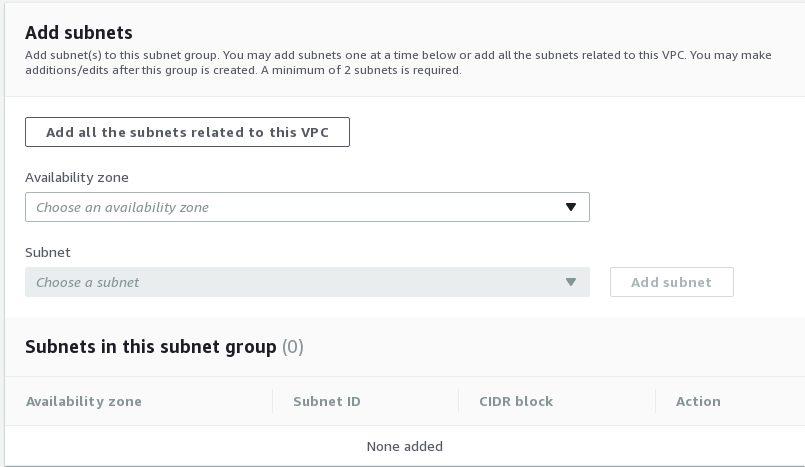Screen dimensions: 805x467
Task: Click the CIDR block column header
Action: (515, 401)
